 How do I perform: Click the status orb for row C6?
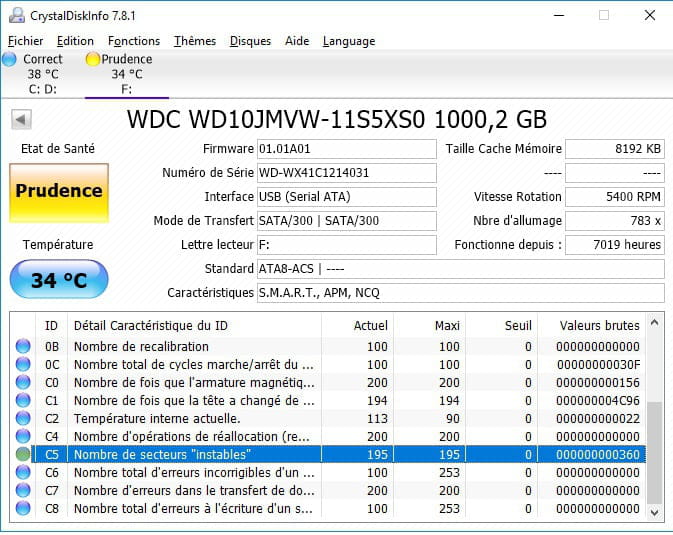pos(23,472)
